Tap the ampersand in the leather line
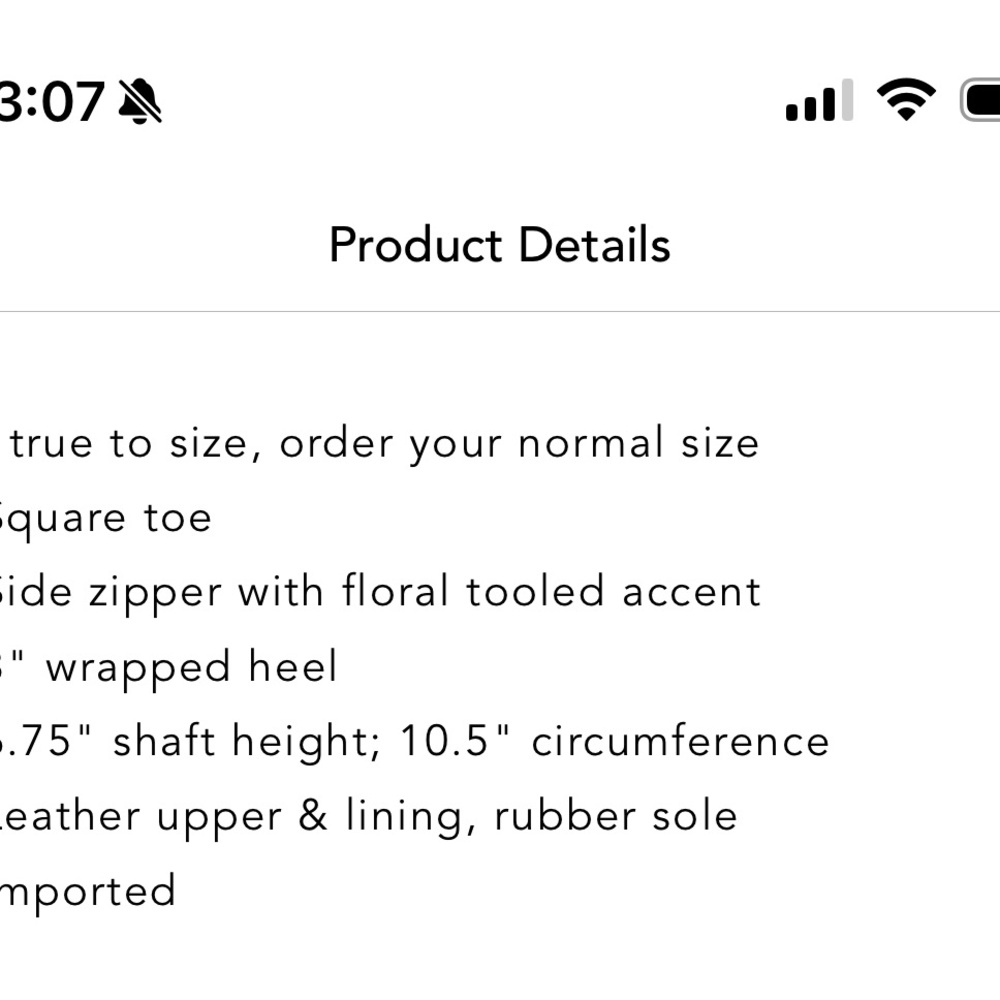This screenshot has width=1000, height=1000. tap(313, 816)
